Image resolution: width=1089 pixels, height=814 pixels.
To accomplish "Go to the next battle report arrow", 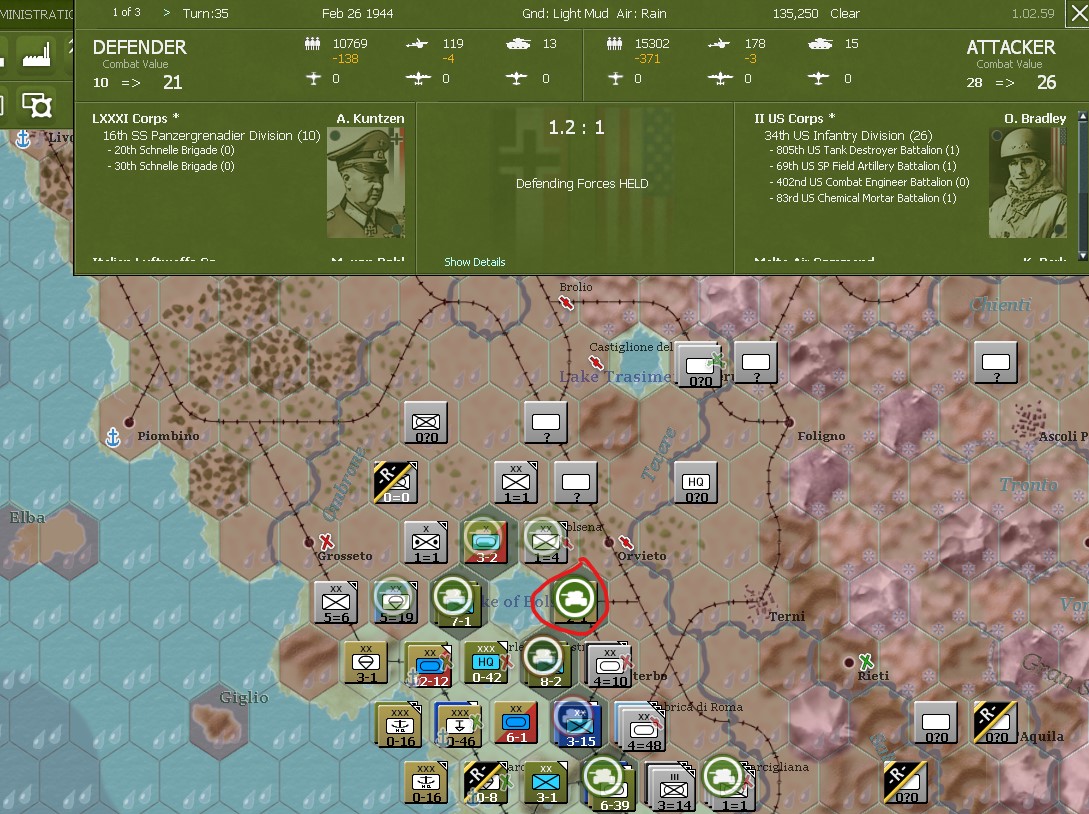I will [x=166, y=13].
